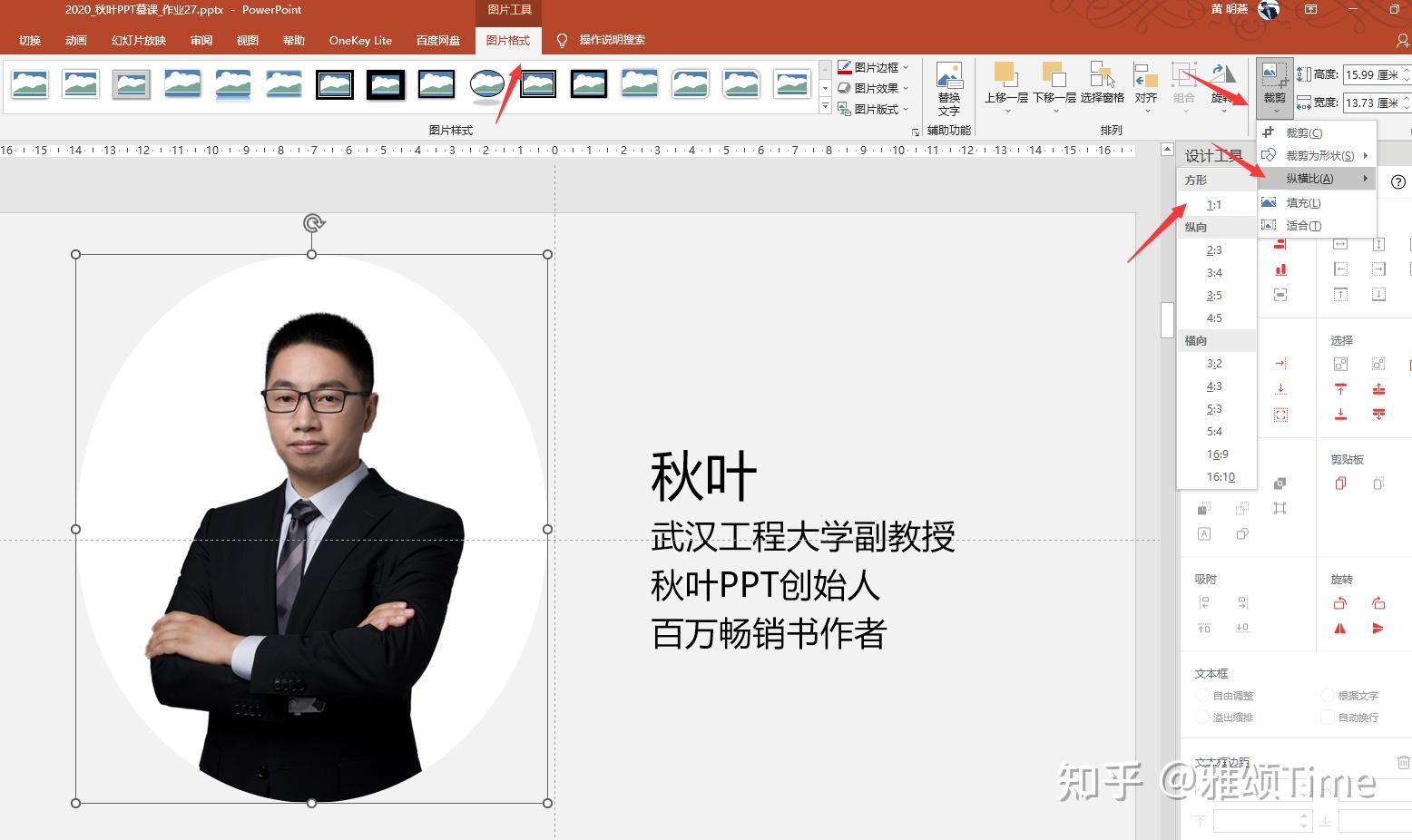1412x840 pixels.
Task: Select 自由调整 radio option
Action: (1202, 695)
